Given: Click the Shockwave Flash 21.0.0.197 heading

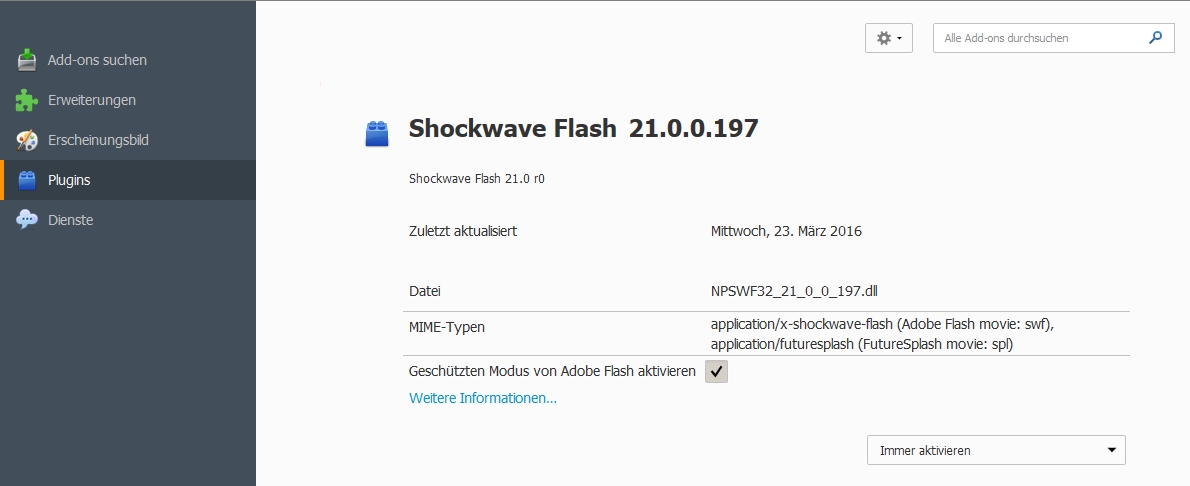Looking at the screenshot, I should pos(583,129).
